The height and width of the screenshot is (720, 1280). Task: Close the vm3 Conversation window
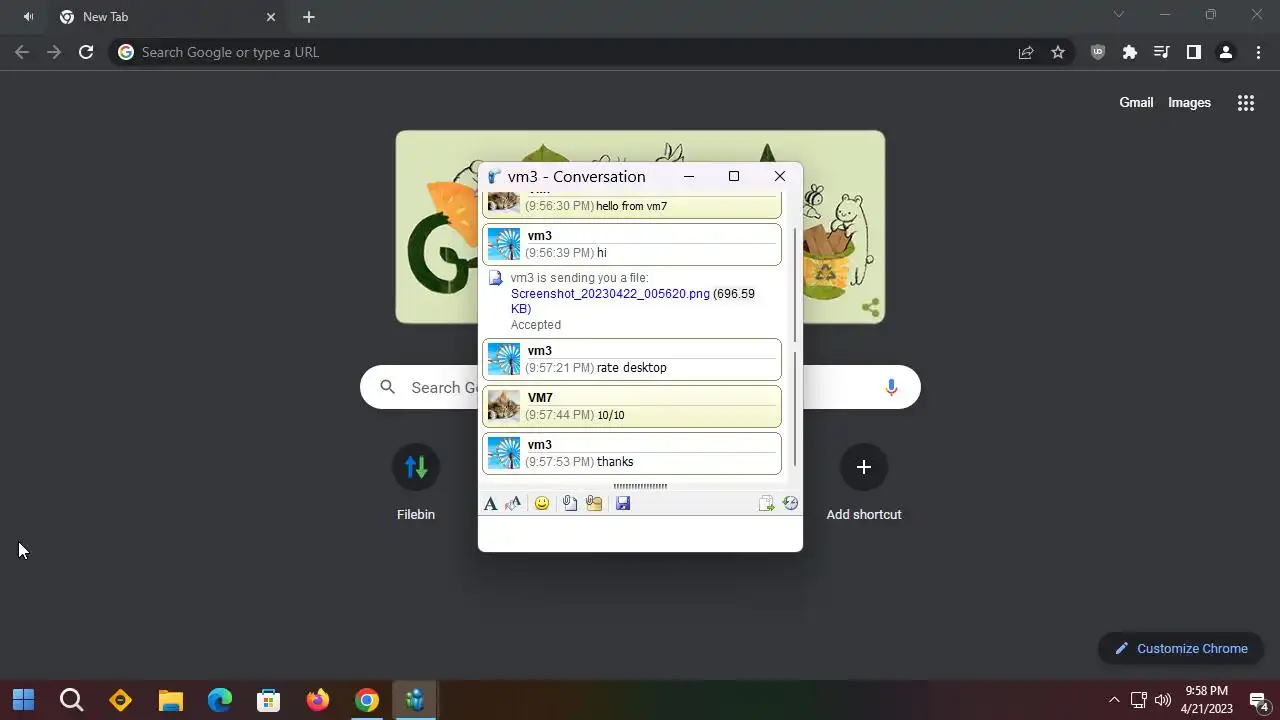pyautogui.click(x=780, y=176)
